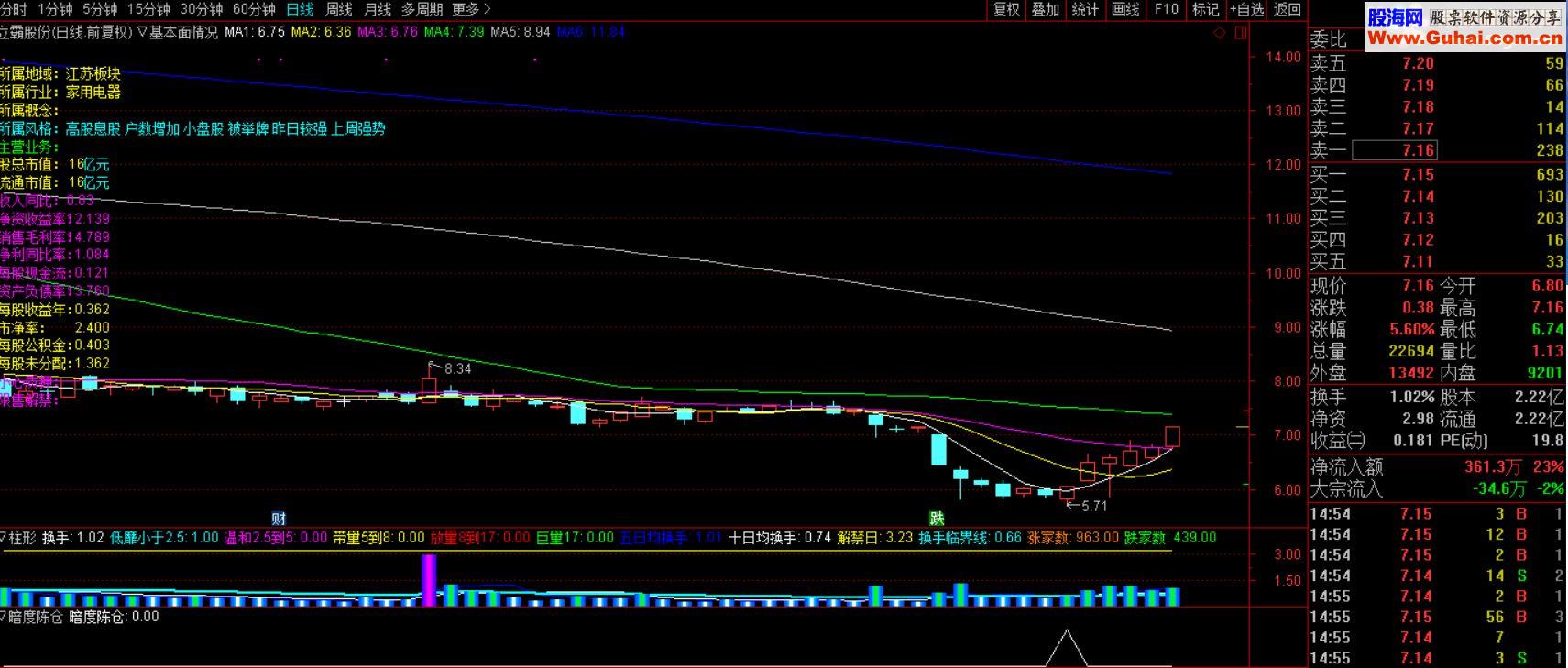Click the 卖五 row price 7.20
Viewport: 1568px width, 668px height.
pyautogui.click(x=1418, y=63)
